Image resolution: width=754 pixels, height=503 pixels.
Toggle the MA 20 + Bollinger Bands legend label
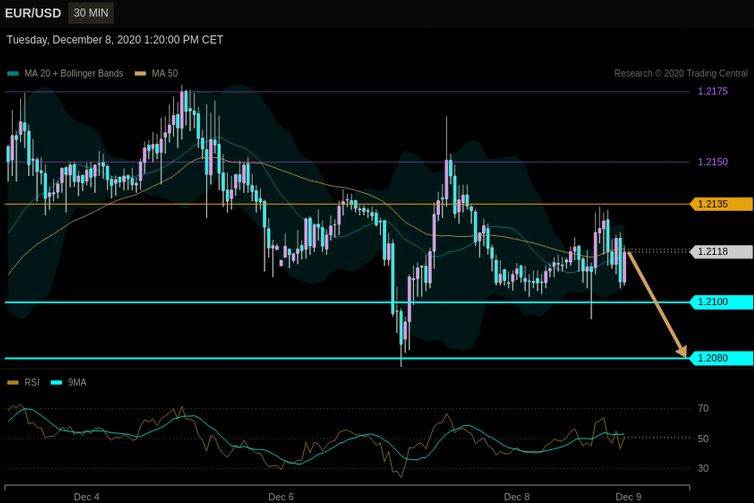point(74,74)
